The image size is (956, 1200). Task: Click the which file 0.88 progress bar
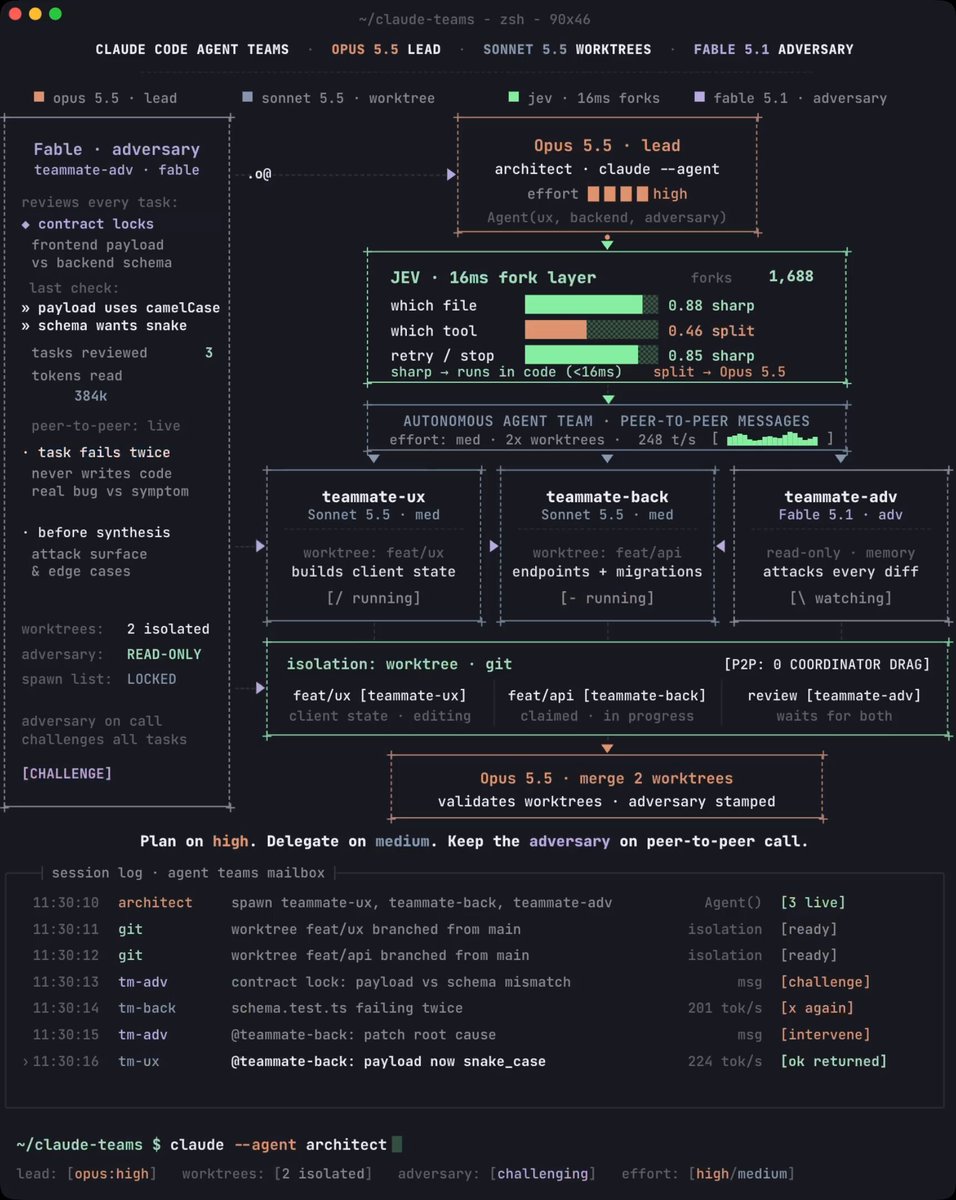591,305
